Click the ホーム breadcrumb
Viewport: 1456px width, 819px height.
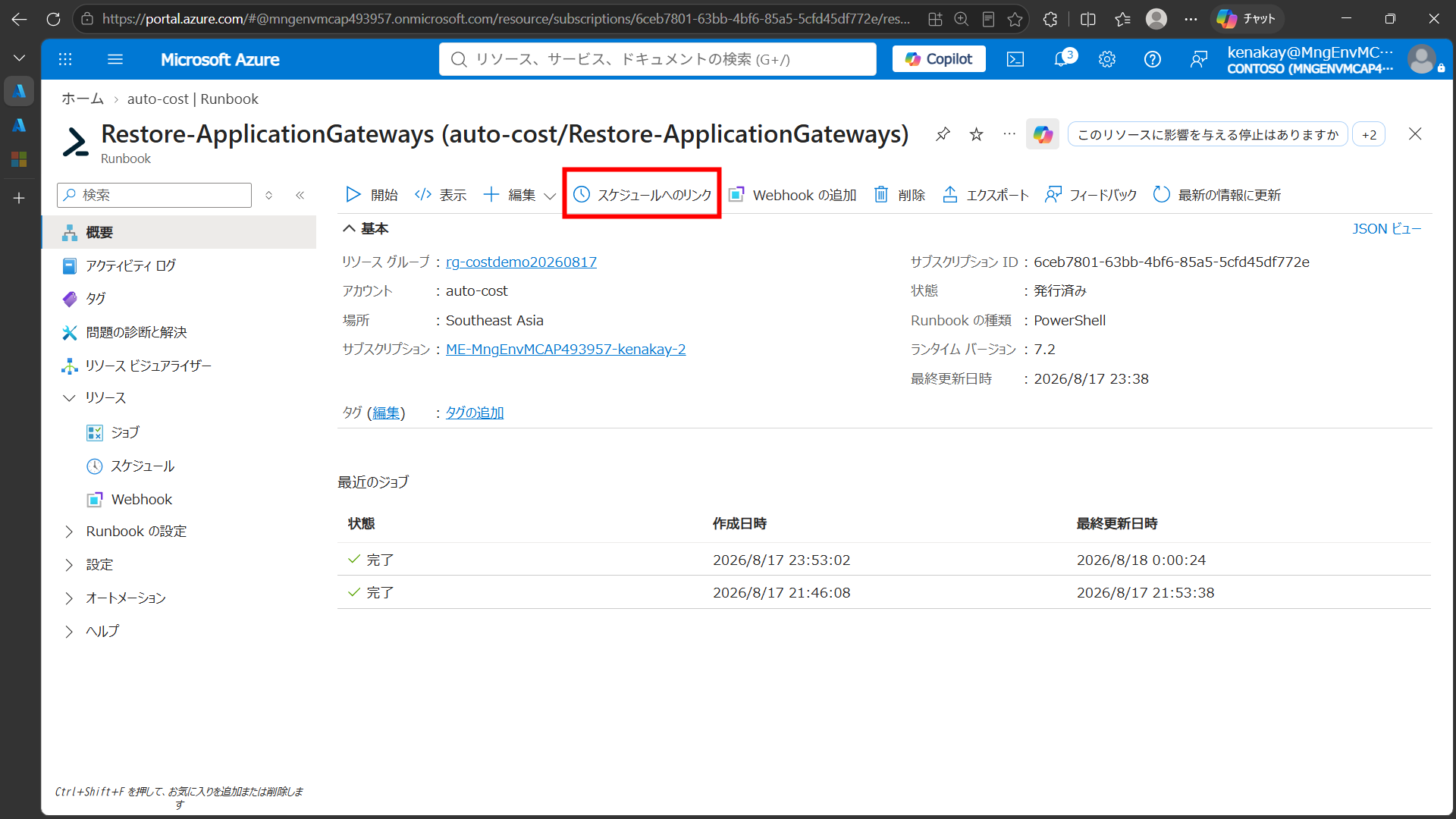point(83,99)
